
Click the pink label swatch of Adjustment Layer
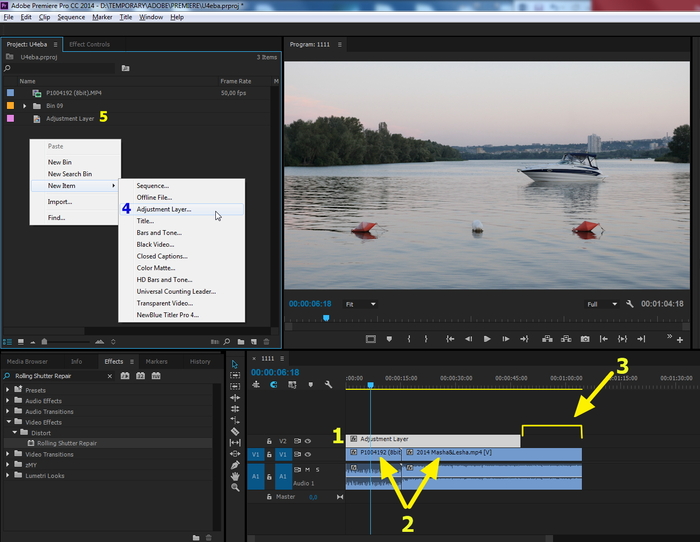point(10,118)
